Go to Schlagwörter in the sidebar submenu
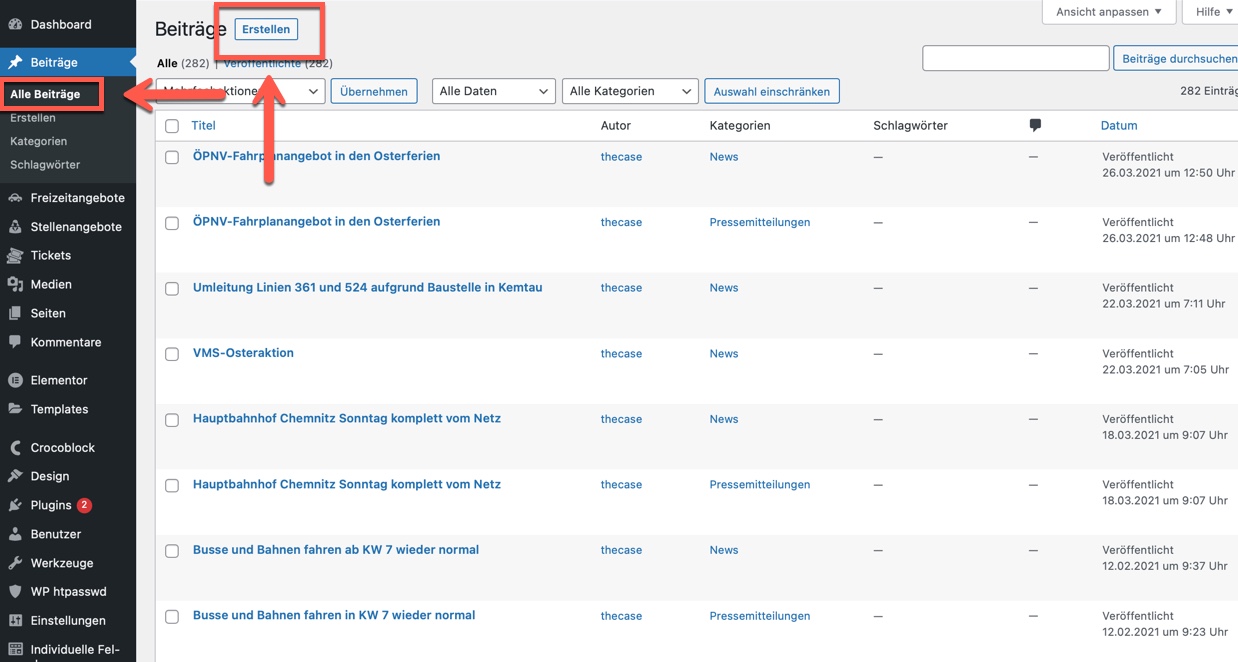Screen dimensions: 1238x662 45,164
